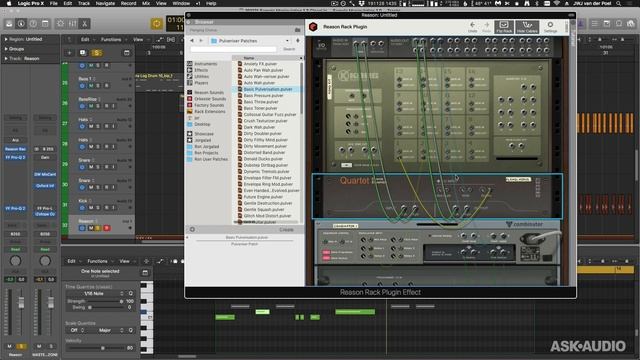640x360 pixels.
Task: Open Logic's Library button in control bar
Action: pyautogui.click(x=9, y=24)
